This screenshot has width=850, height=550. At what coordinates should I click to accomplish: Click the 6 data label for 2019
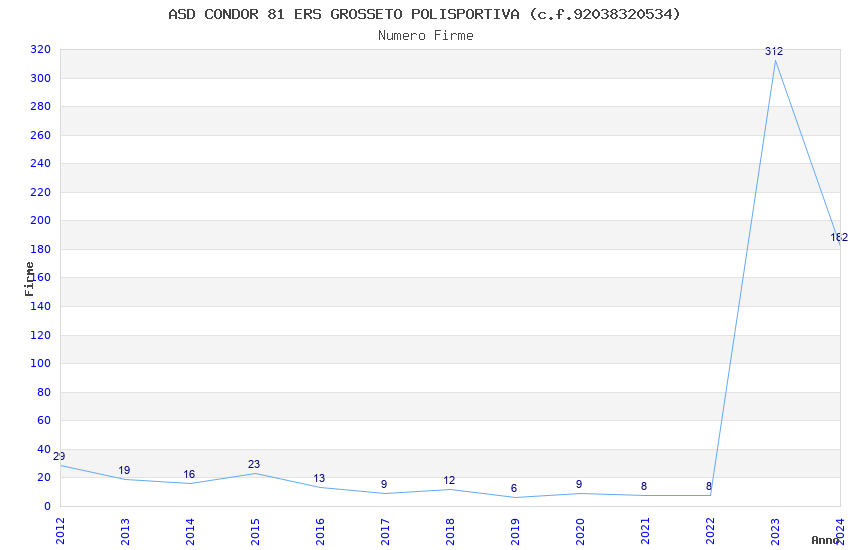click(514, 489)
